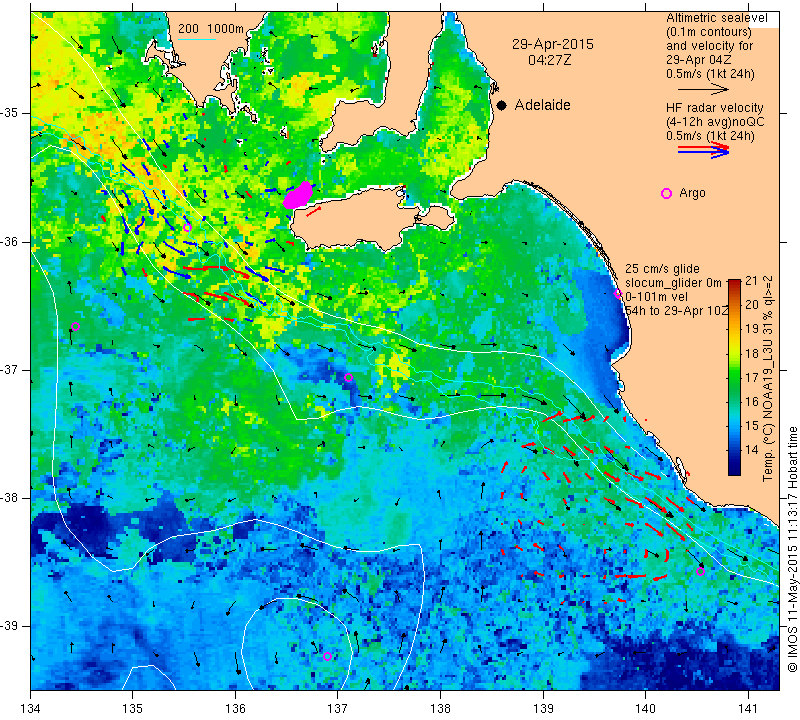This screenshot has width=800, height=720.
Task: Click the dark blue bottom of color bar
Action: tap(734, 469)
